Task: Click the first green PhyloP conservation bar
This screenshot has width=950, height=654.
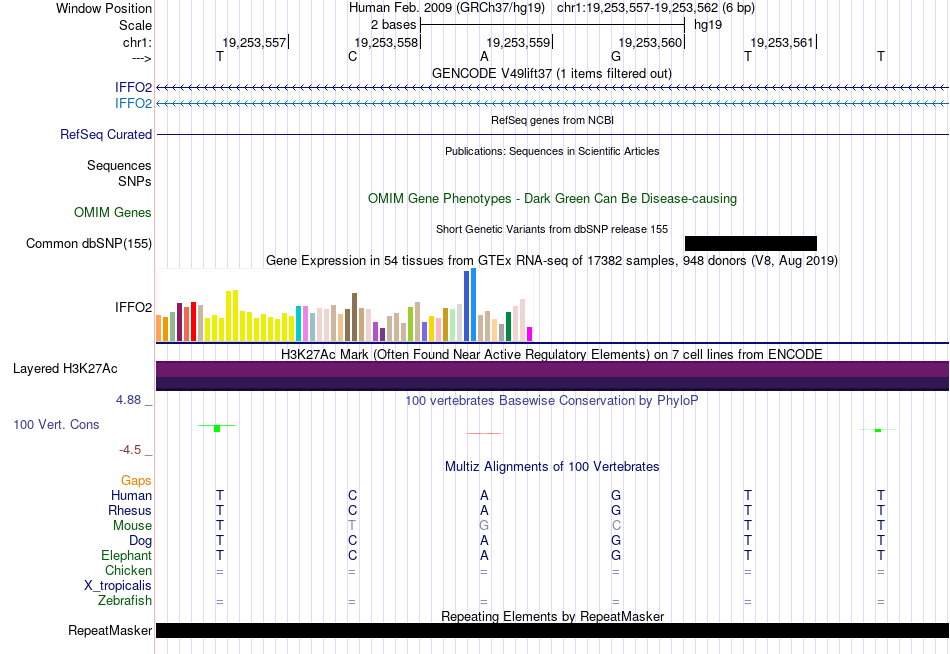Action: pyautogui.click(x=217, y=428)
